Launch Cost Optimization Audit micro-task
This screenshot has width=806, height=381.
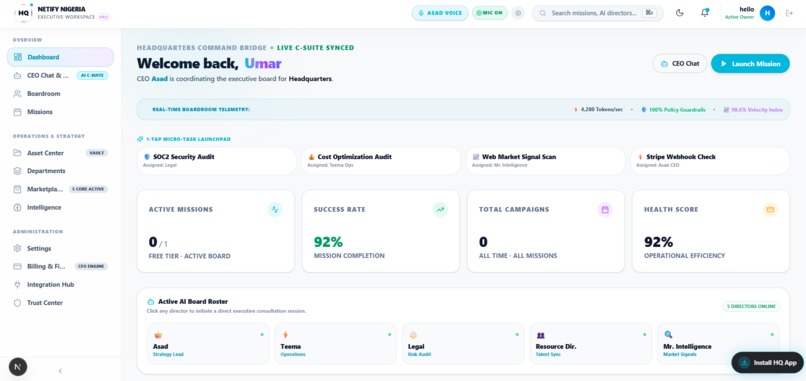point(381,160)
